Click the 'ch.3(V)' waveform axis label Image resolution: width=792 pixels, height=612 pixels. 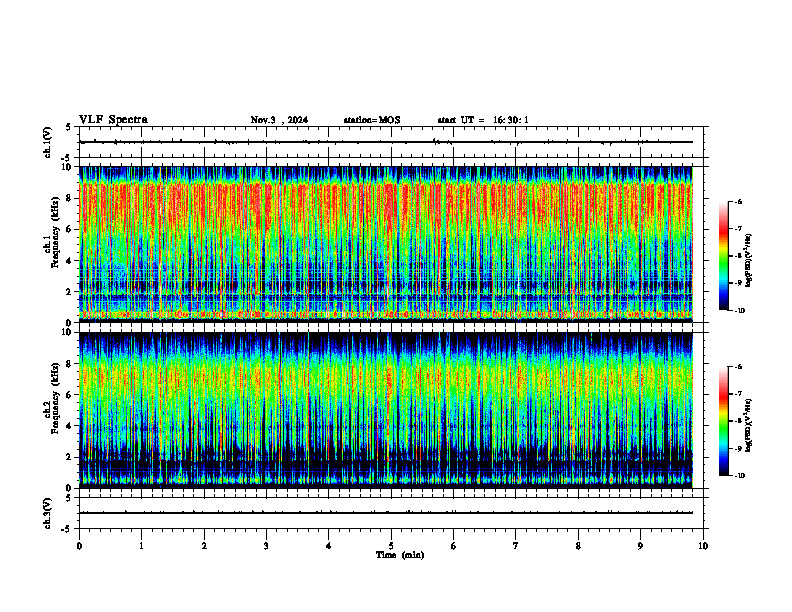[47, 513]
